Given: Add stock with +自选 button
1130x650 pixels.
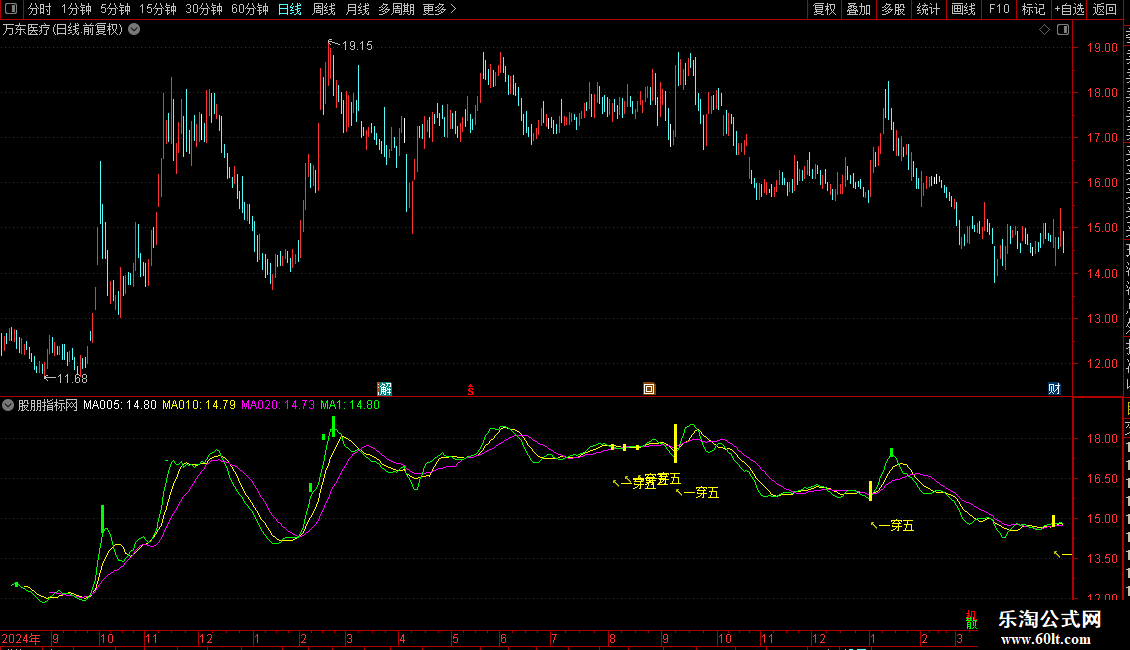Looking at the screenshot, I should coord(1069,9).
